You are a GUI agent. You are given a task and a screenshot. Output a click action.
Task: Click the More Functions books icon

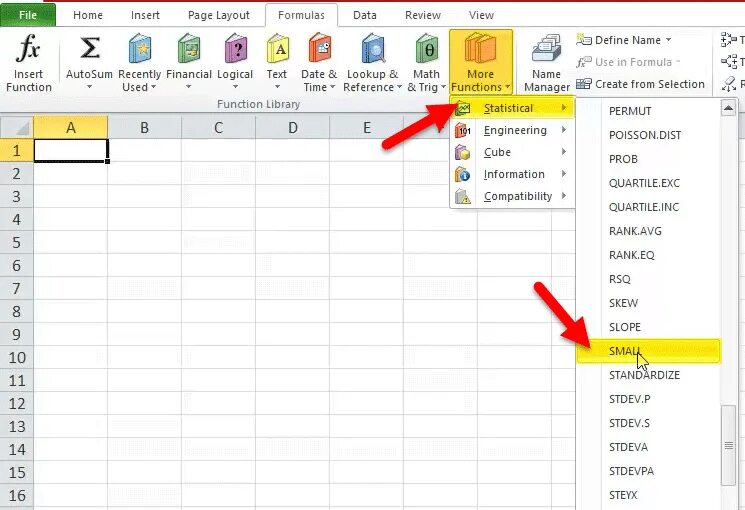[x=480, y=48]
